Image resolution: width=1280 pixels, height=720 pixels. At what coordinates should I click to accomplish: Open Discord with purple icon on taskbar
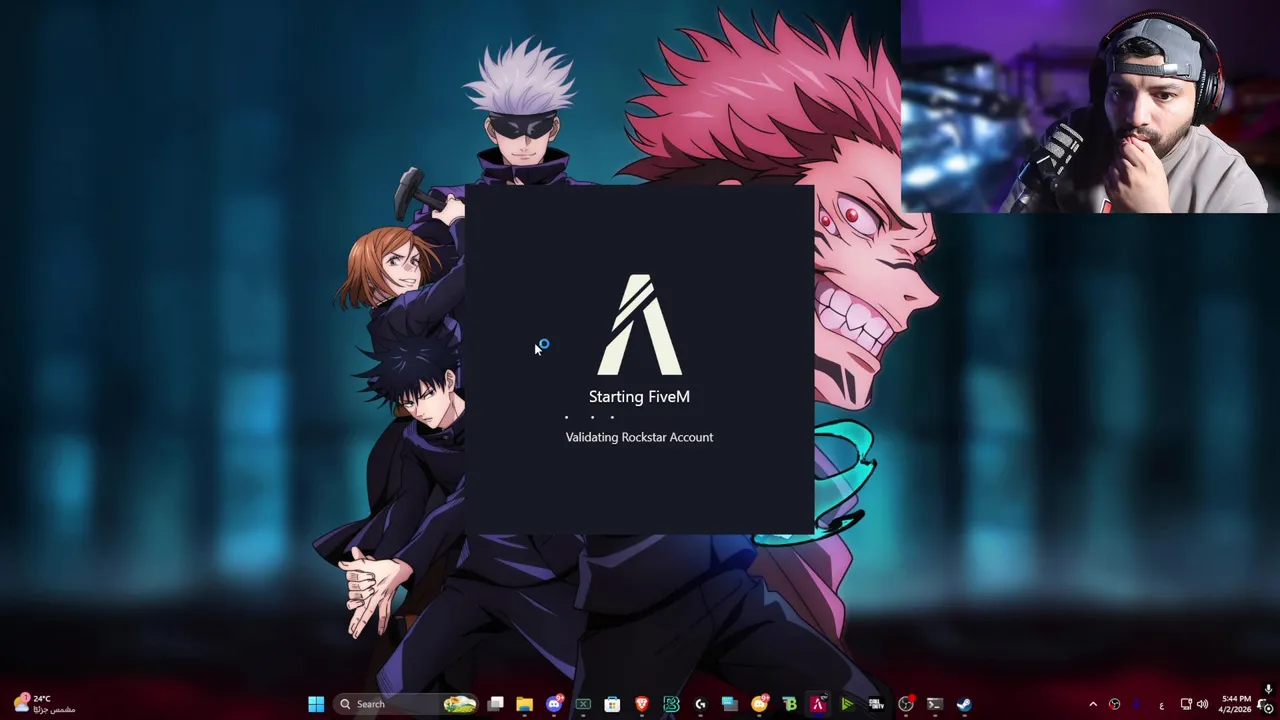[554, 704]
